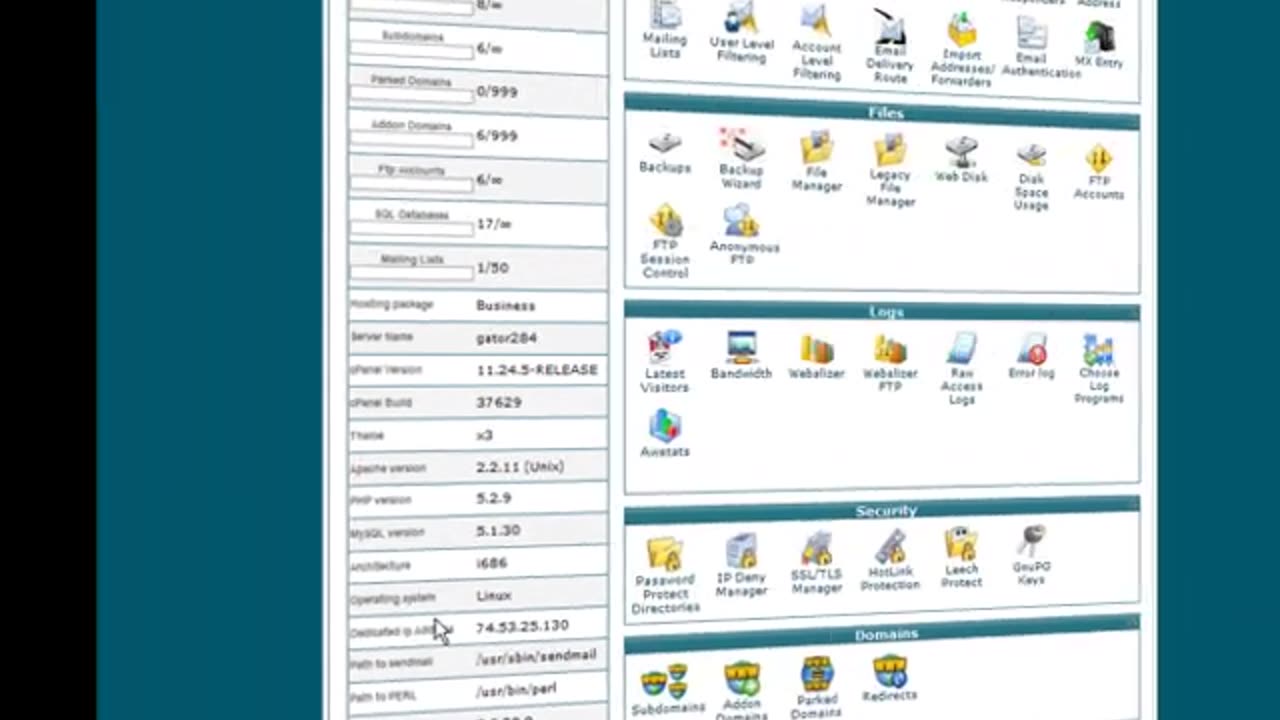Click Apache version 2.2.11 (Unix)
The height and width of the screenshot is (720, 1280).
pos(520,467)
